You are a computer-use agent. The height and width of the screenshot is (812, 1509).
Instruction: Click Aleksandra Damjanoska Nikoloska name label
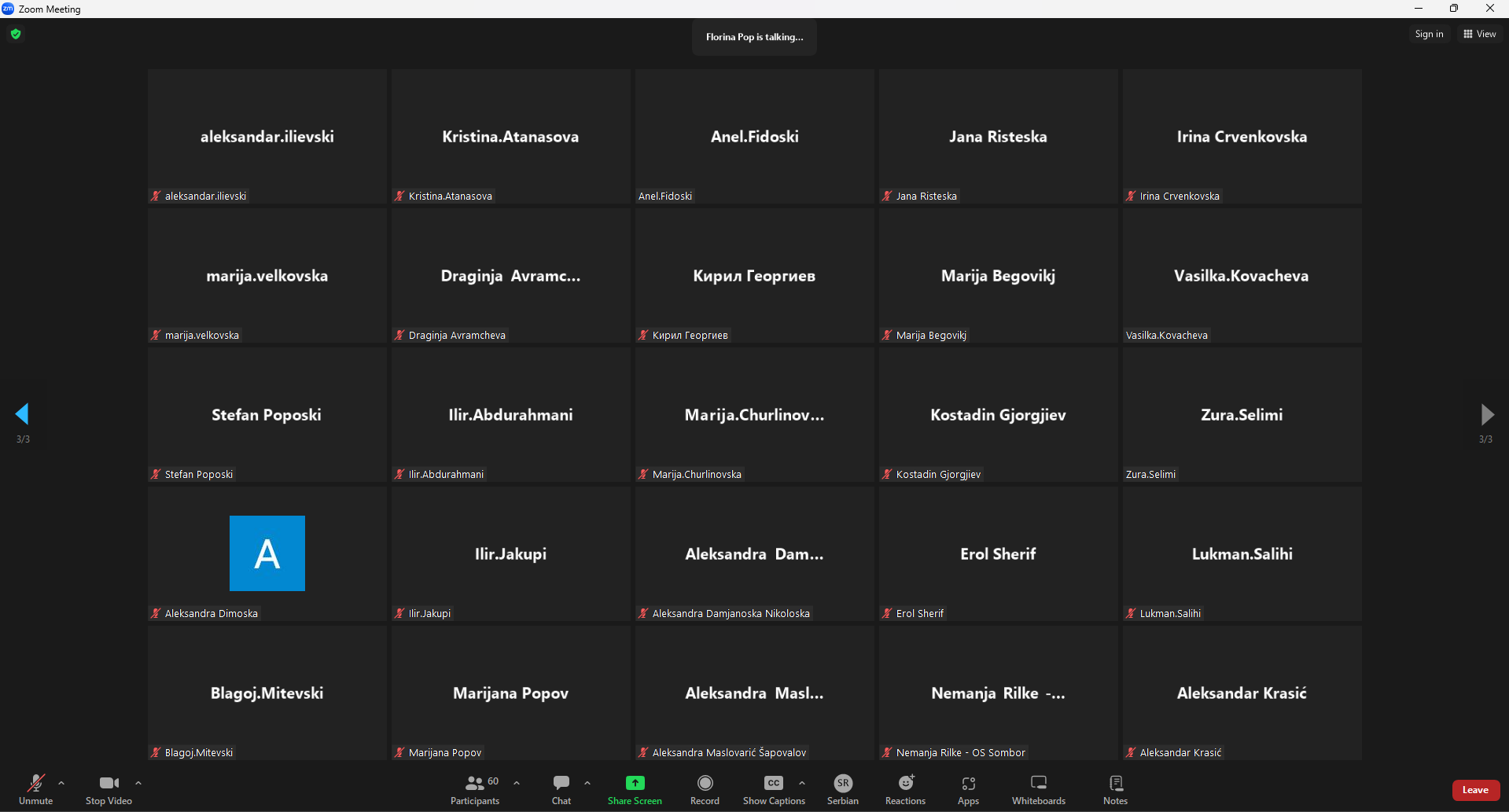(731, 613)
